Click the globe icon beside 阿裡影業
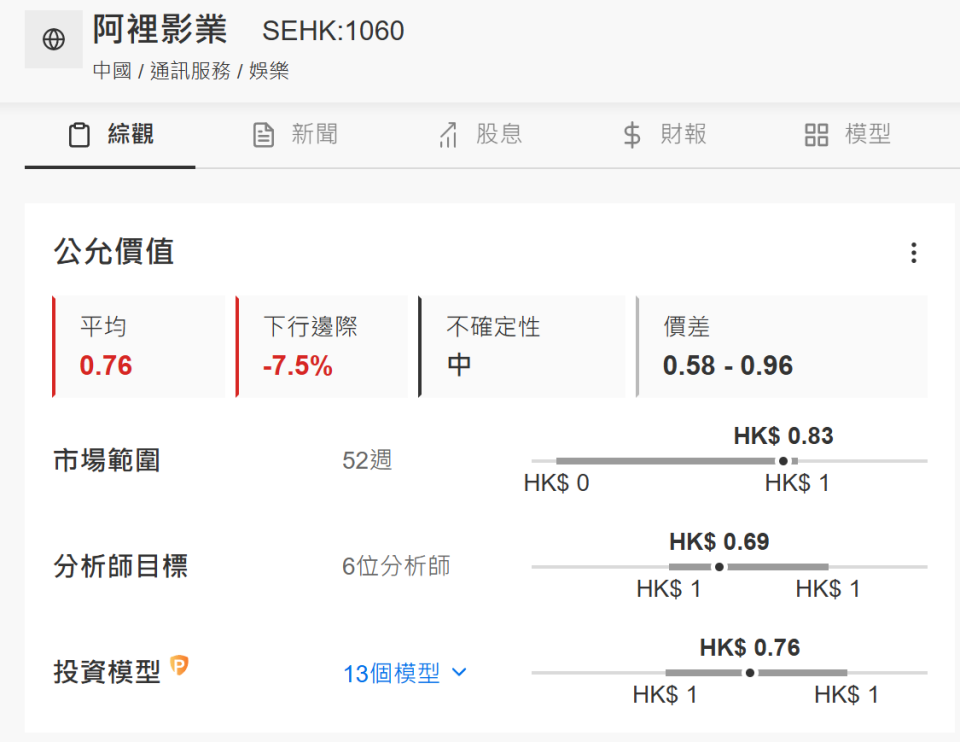Viewport: 960px width, 742px height. [53, 39]
